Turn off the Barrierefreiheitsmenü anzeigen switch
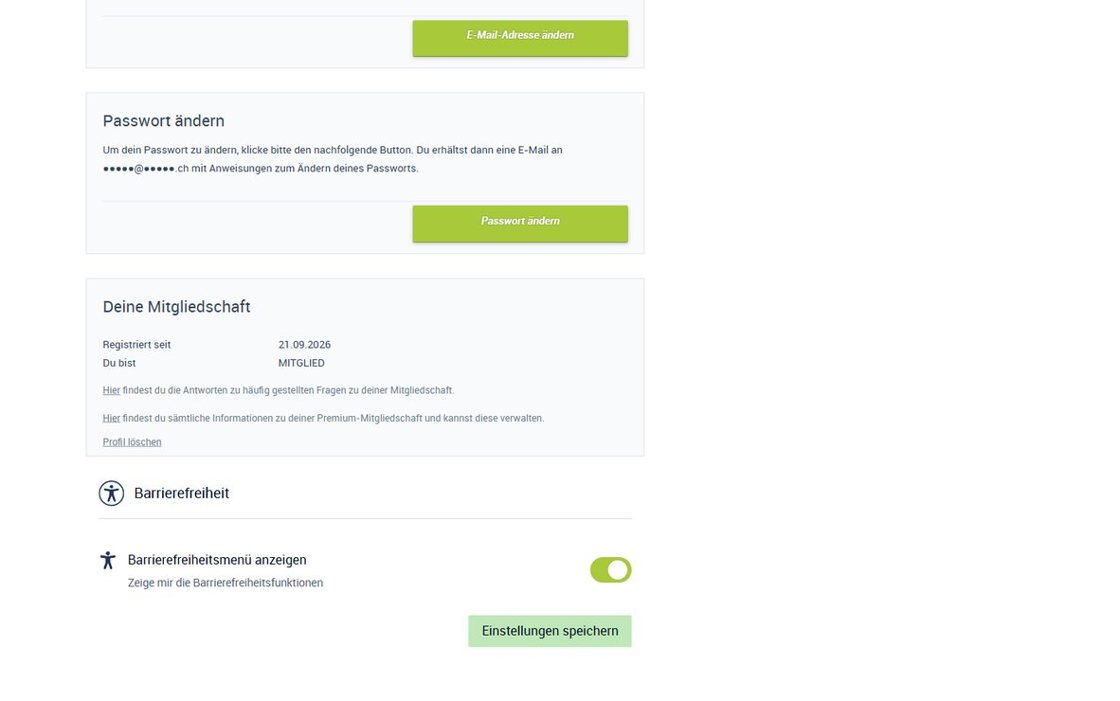This screenshot has height=701, width=1120. 611,570
